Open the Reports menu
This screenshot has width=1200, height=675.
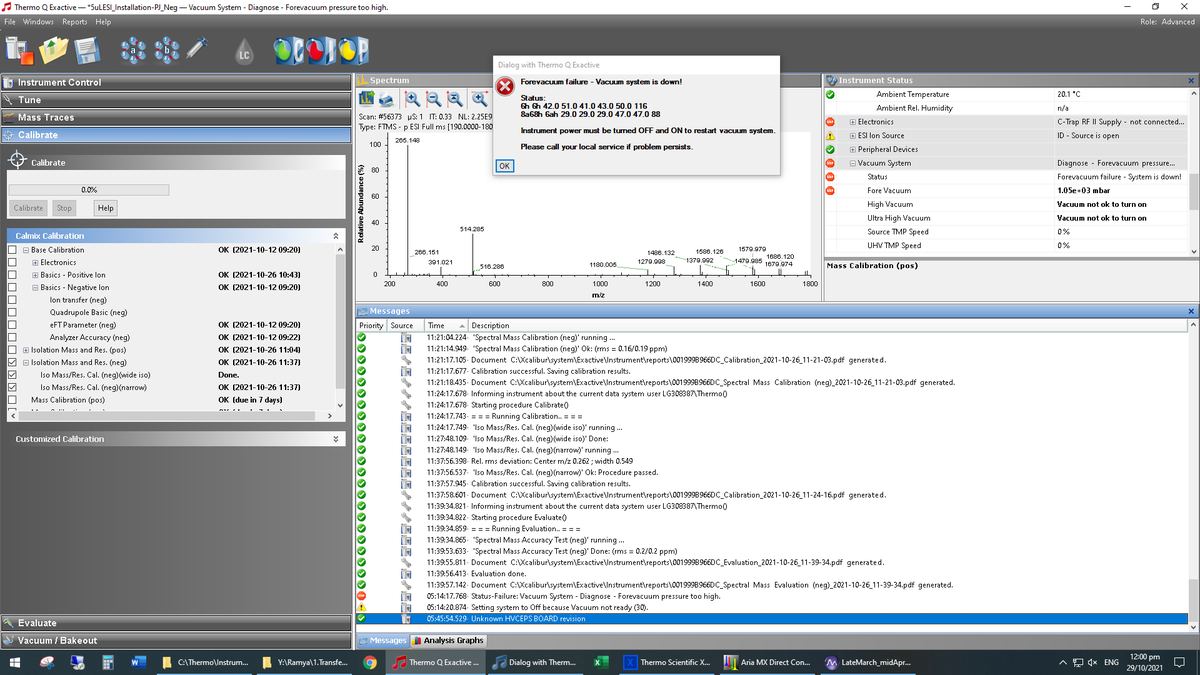[x=75, y=22]
